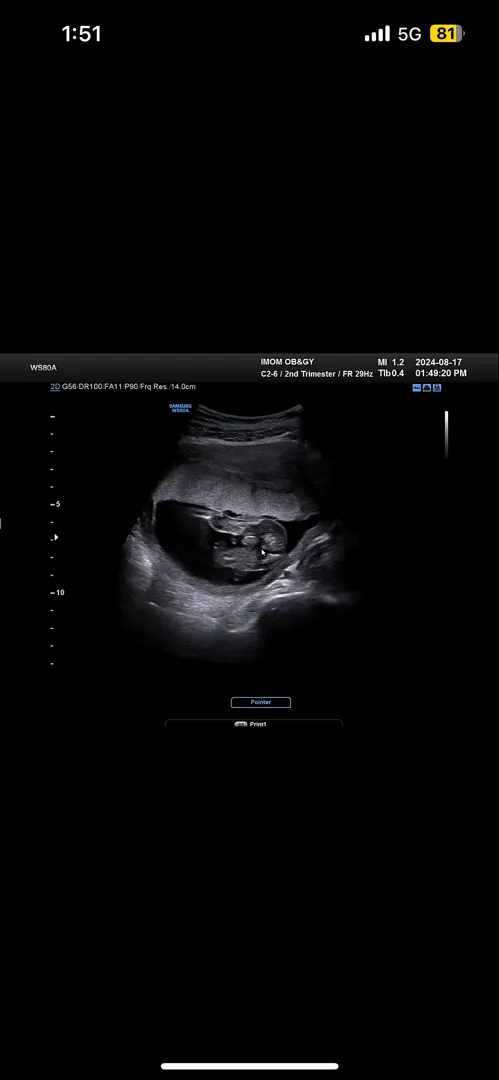The width and height of the screenshot is (499, 1080).
Task: Click the grayscale bar beside the scan
Action: coord(447,435)
